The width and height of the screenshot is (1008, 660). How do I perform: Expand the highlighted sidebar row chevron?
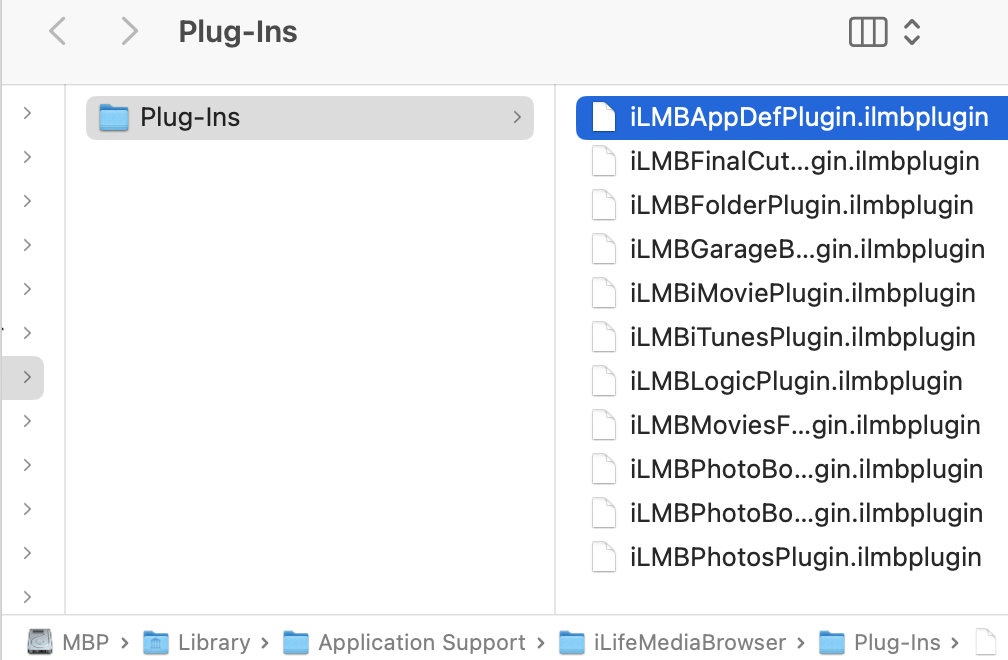[26, 377]
